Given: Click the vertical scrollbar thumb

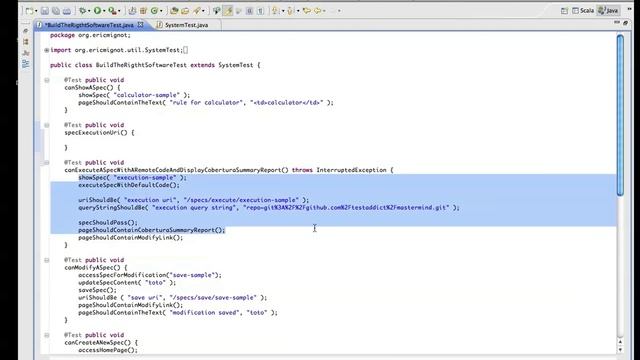Looking at the screenshot, I should pos(620,115).
